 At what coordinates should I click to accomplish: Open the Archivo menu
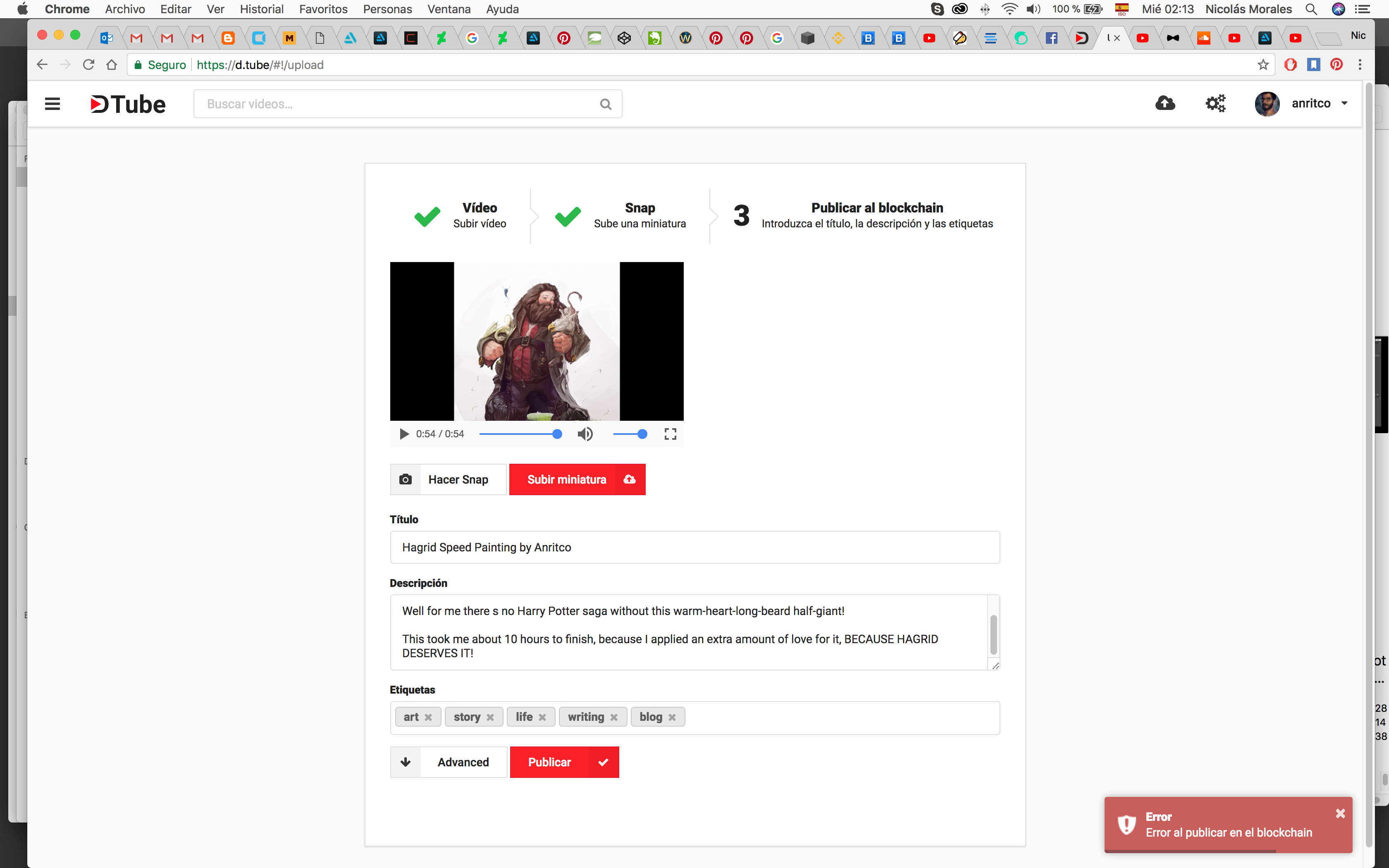click(124, 9)
